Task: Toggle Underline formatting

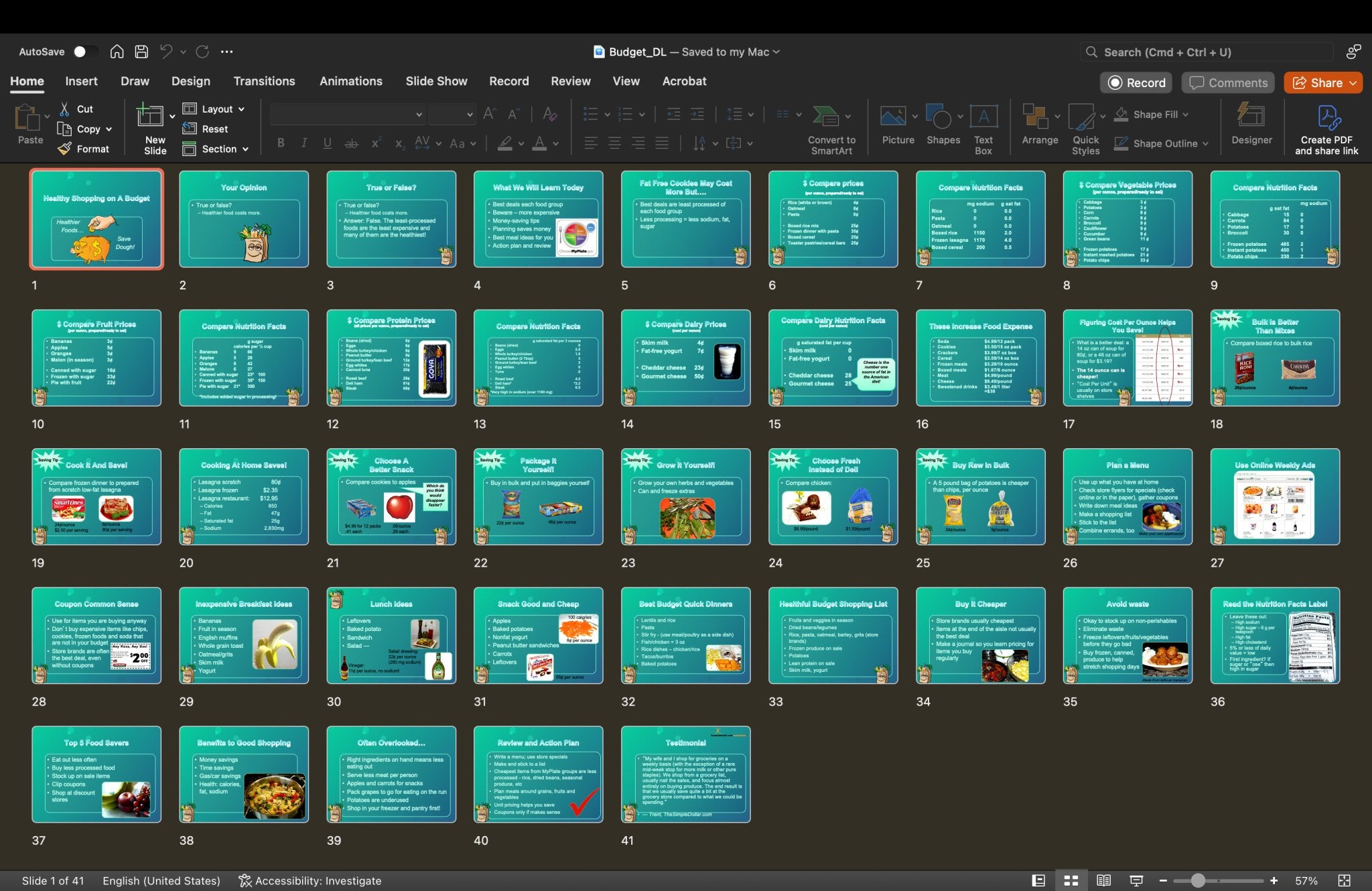Action: [x=327, y=143]
